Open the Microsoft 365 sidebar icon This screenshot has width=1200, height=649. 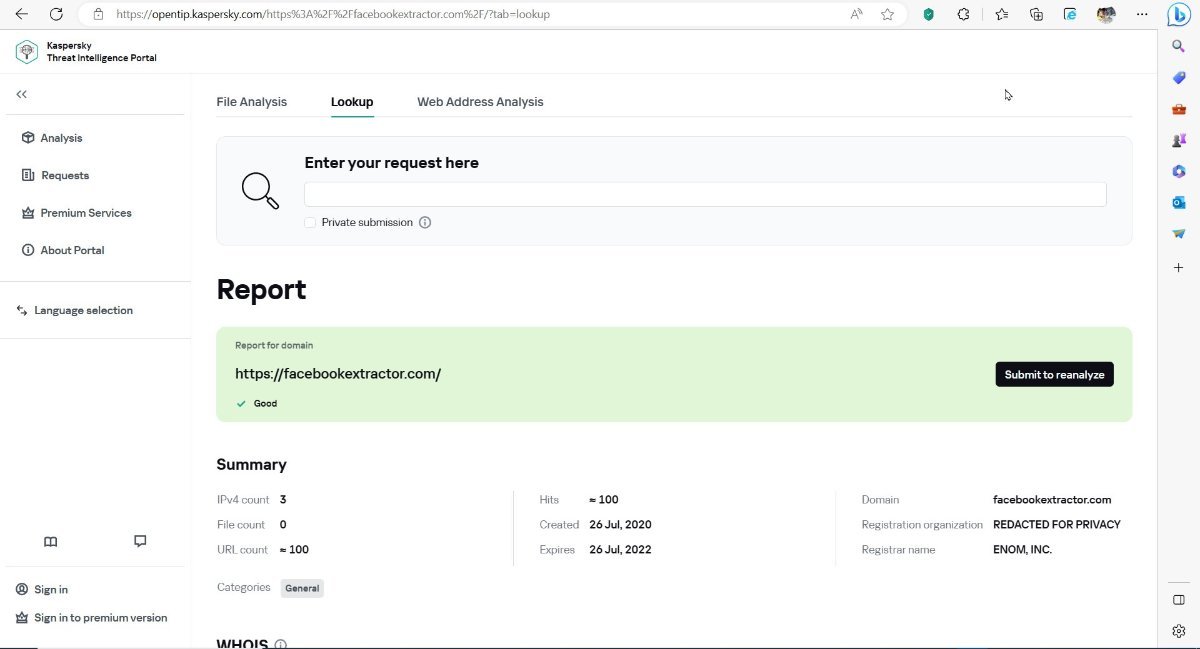tap(1179, 171)
